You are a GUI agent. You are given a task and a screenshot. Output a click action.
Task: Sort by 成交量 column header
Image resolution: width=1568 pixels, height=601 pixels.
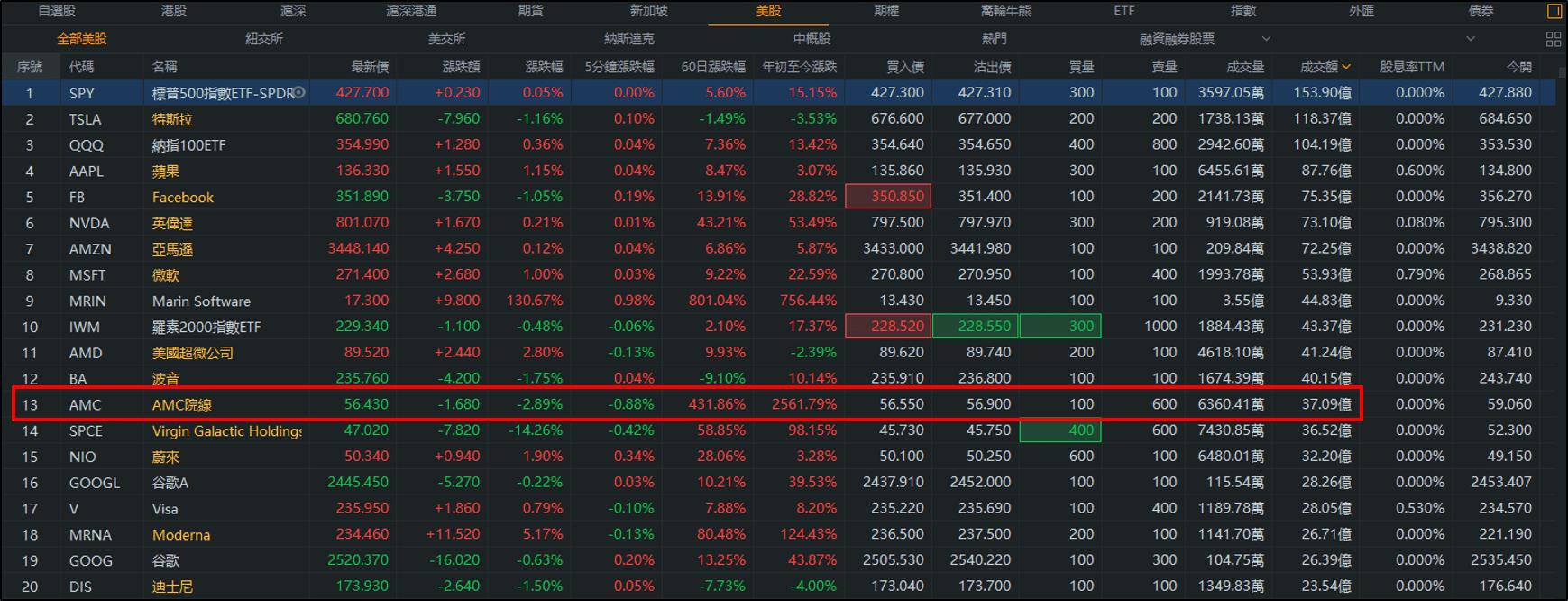(x=1245, y=67)
